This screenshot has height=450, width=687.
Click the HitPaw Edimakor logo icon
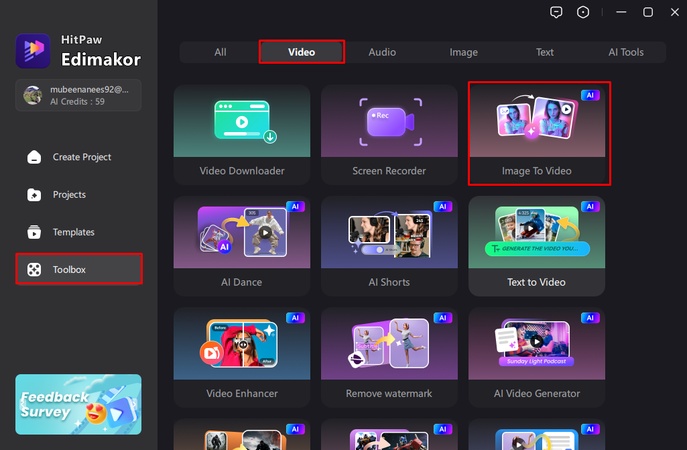point(33,50)
